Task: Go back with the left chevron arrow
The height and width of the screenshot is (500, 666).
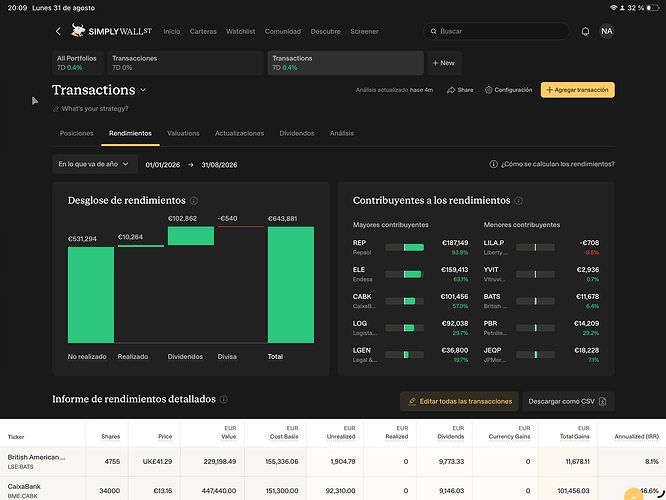Action: [x=58, y=31]
